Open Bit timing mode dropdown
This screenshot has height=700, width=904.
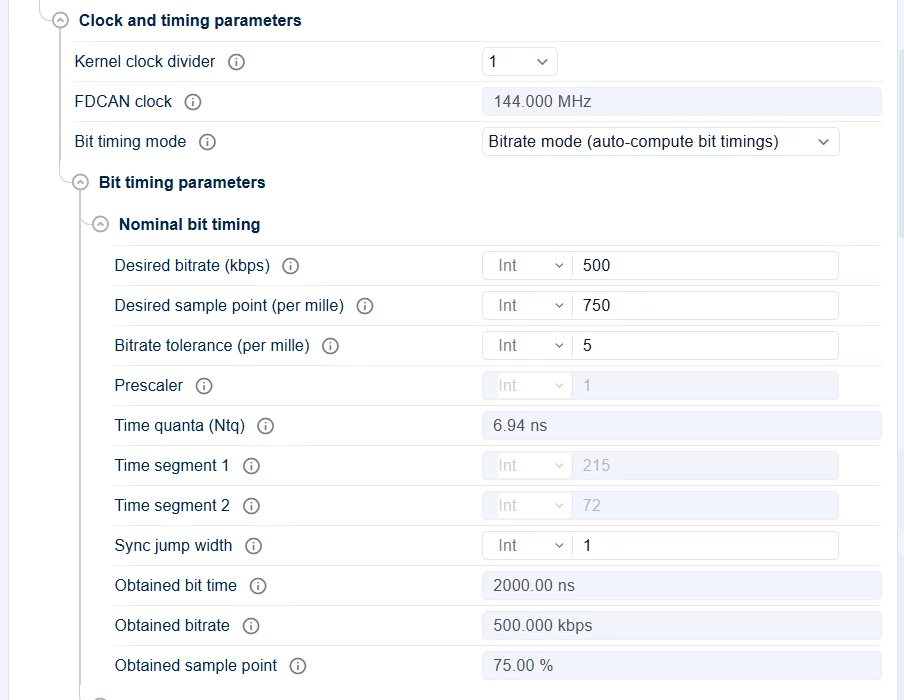tap(661, 142)
